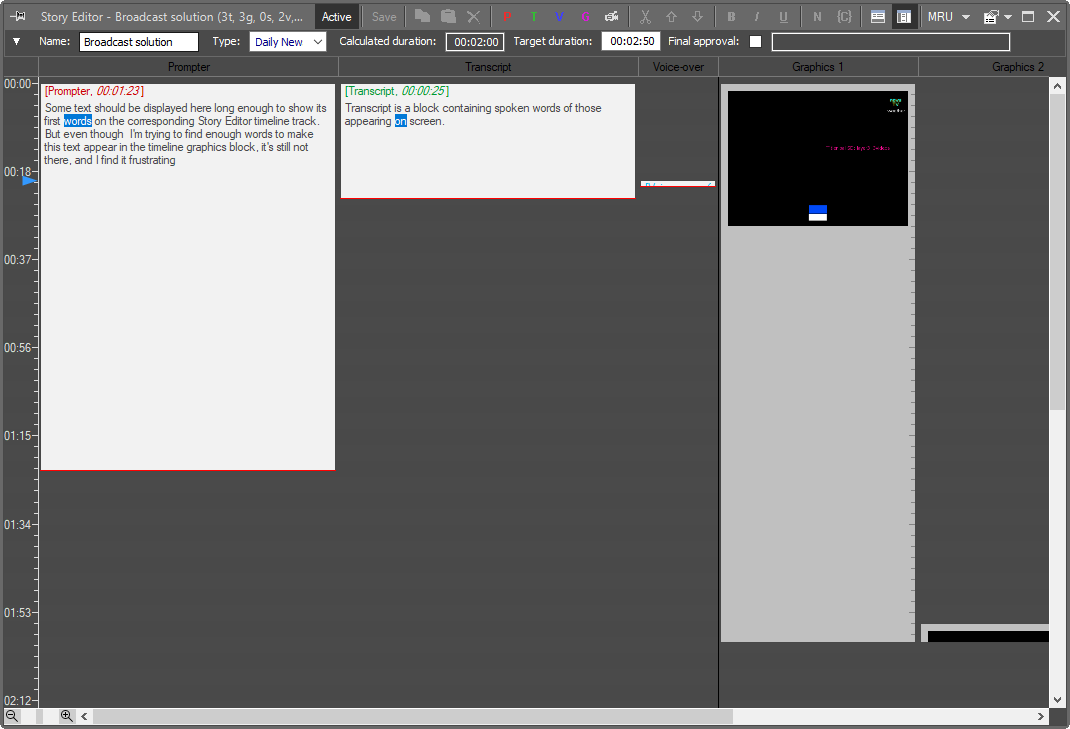Click the zoom out magnifier icon

(x=12, y=716)
